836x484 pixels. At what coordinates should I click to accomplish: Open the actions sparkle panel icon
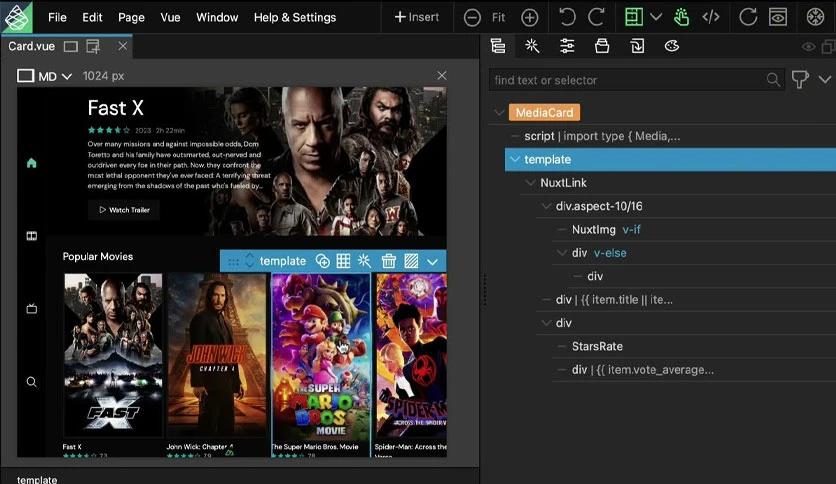(x=532, y=46)
